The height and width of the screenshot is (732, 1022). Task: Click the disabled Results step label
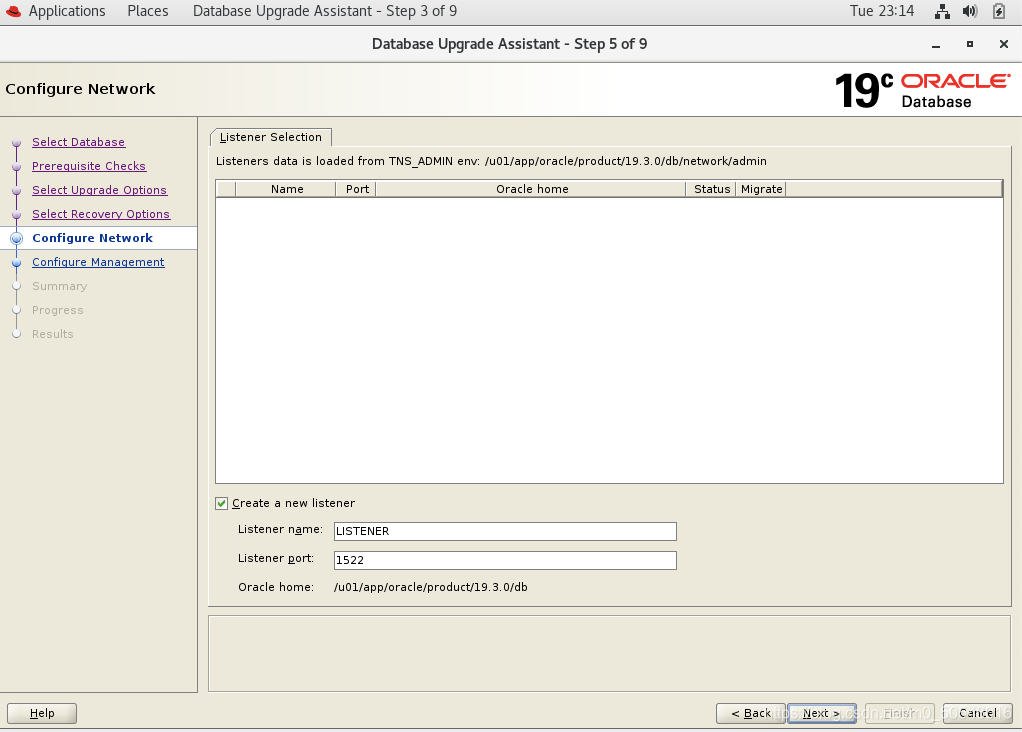pyautogui.click(x=53, y=334)
